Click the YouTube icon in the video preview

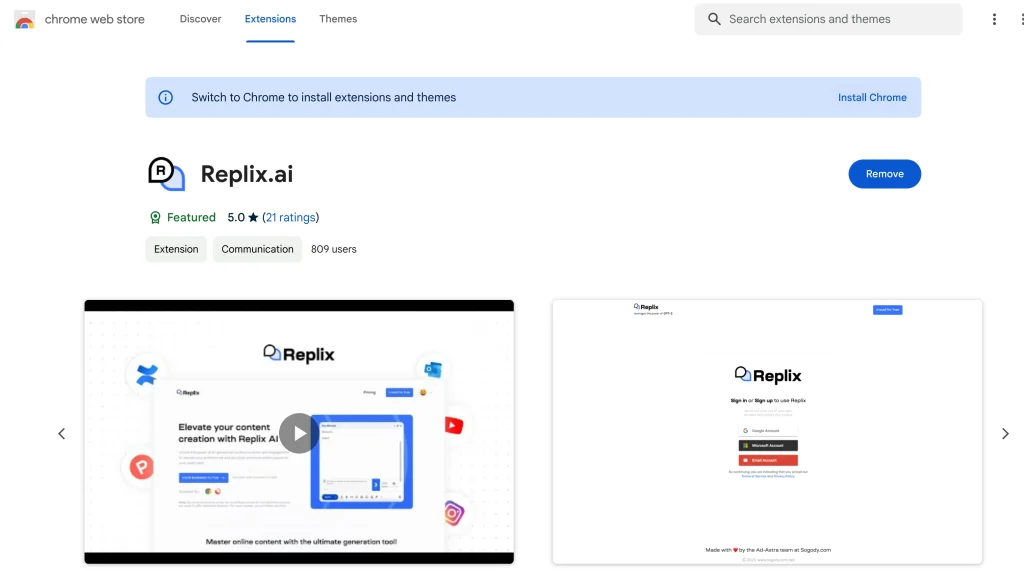point(454,425)
